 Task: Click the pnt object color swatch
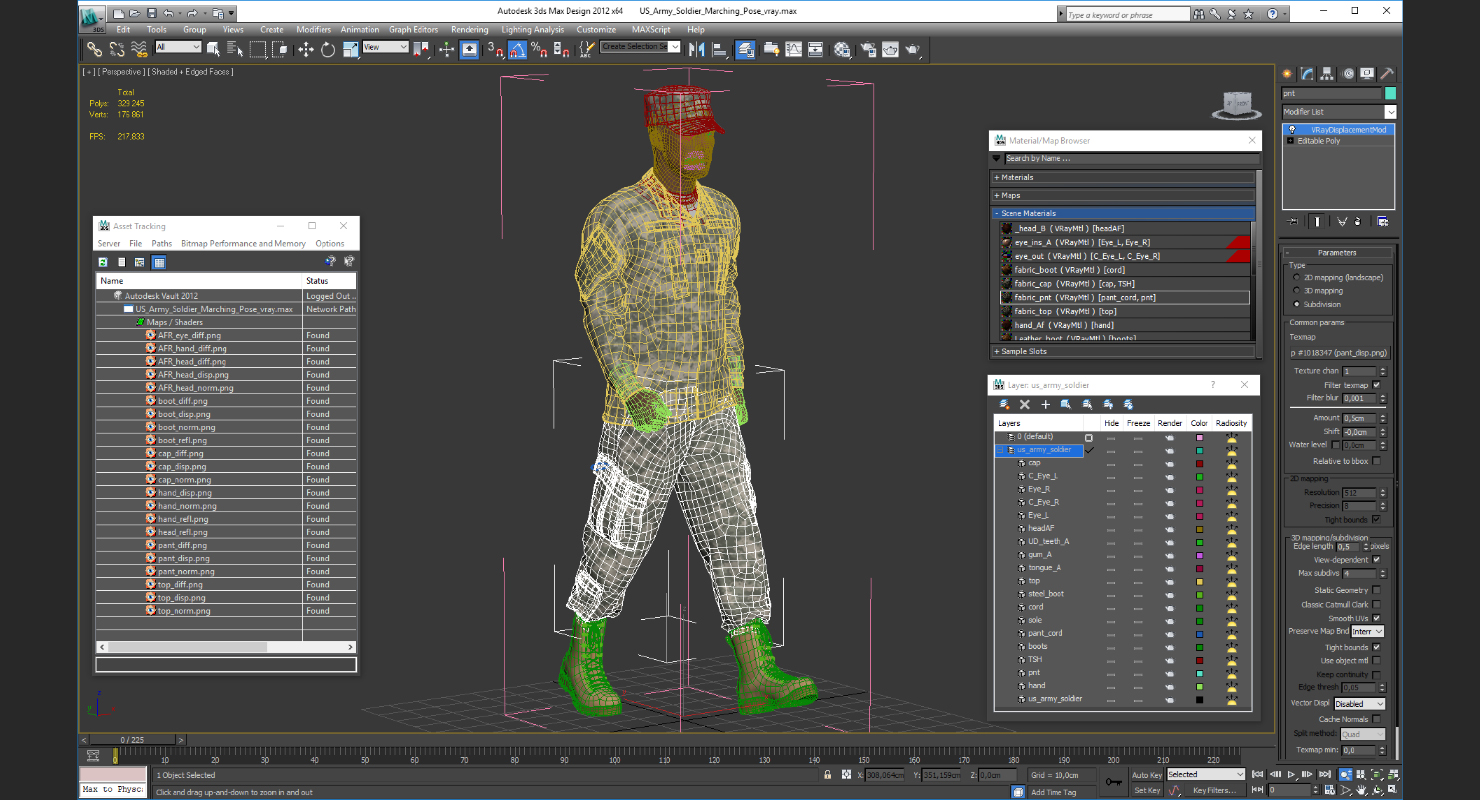tap(1199, 673)
